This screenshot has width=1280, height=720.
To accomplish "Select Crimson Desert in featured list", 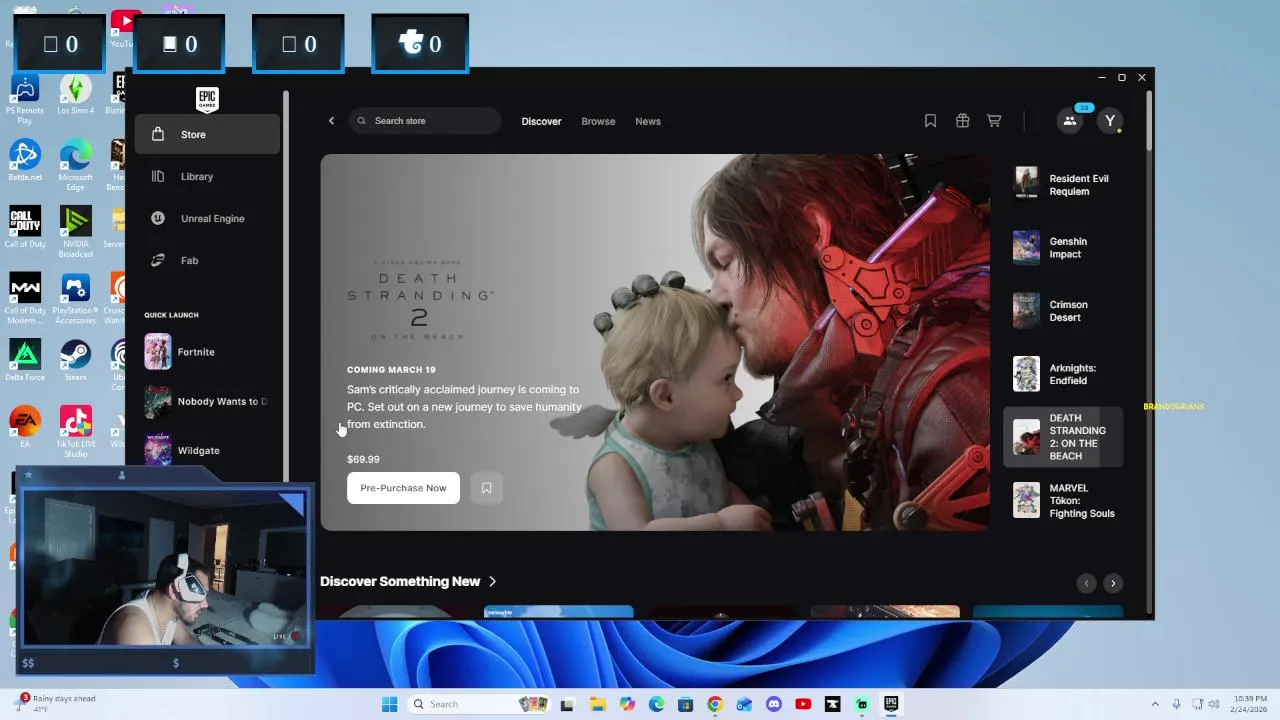I will pyautogui.click(x=1063, y=311).
